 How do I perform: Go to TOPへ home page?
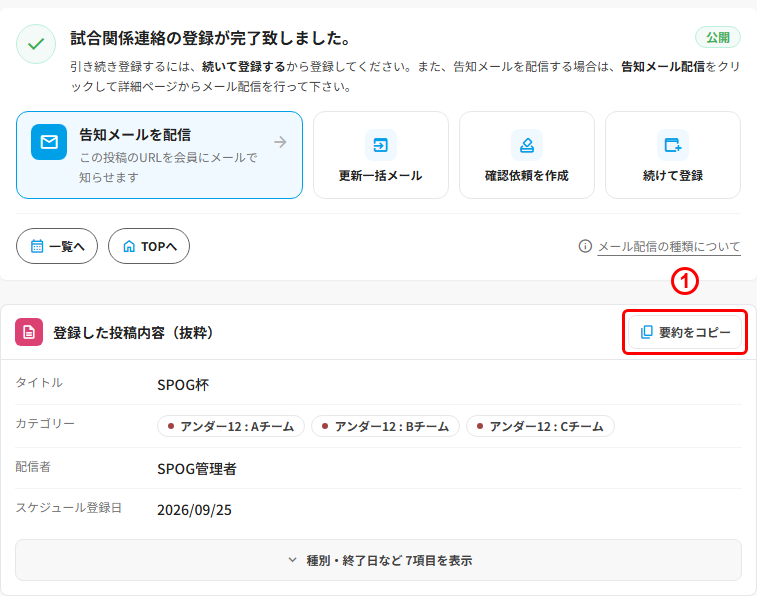pyautogui.click(x=149, y=246)
